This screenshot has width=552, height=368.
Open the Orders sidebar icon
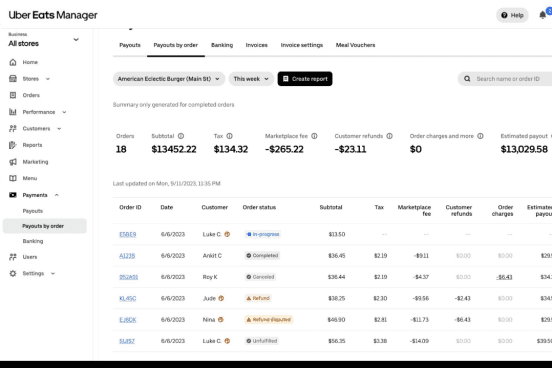pos(13,95)
